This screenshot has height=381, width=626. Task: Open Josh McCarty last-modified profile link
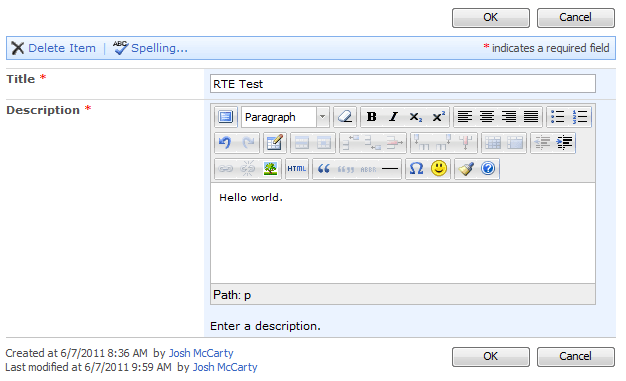(x=225, y=367)
